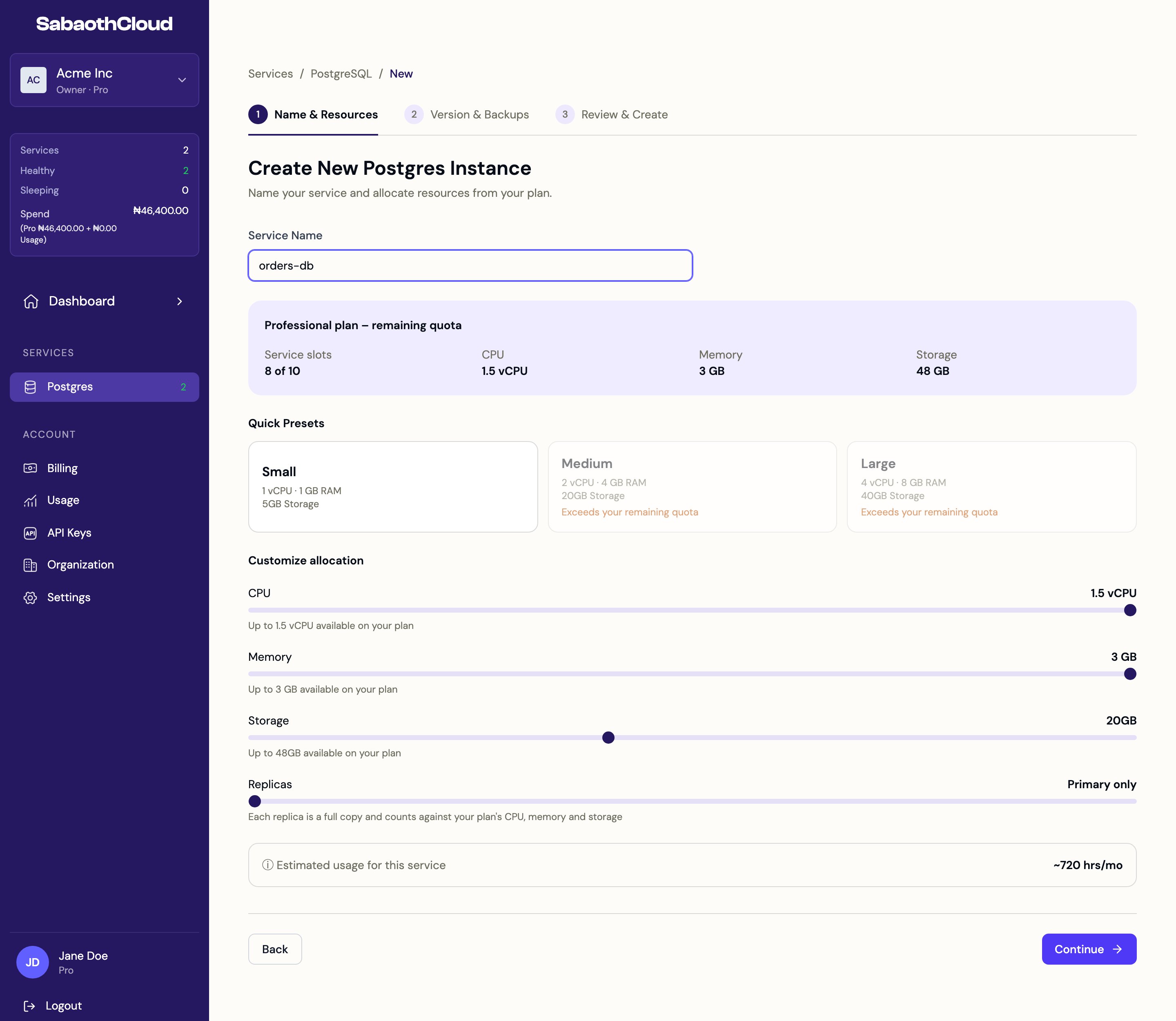The width and height of the screenshot is (1176, 1021).
Task: Click the estimated usage info icon
Action: pos(267,865)
